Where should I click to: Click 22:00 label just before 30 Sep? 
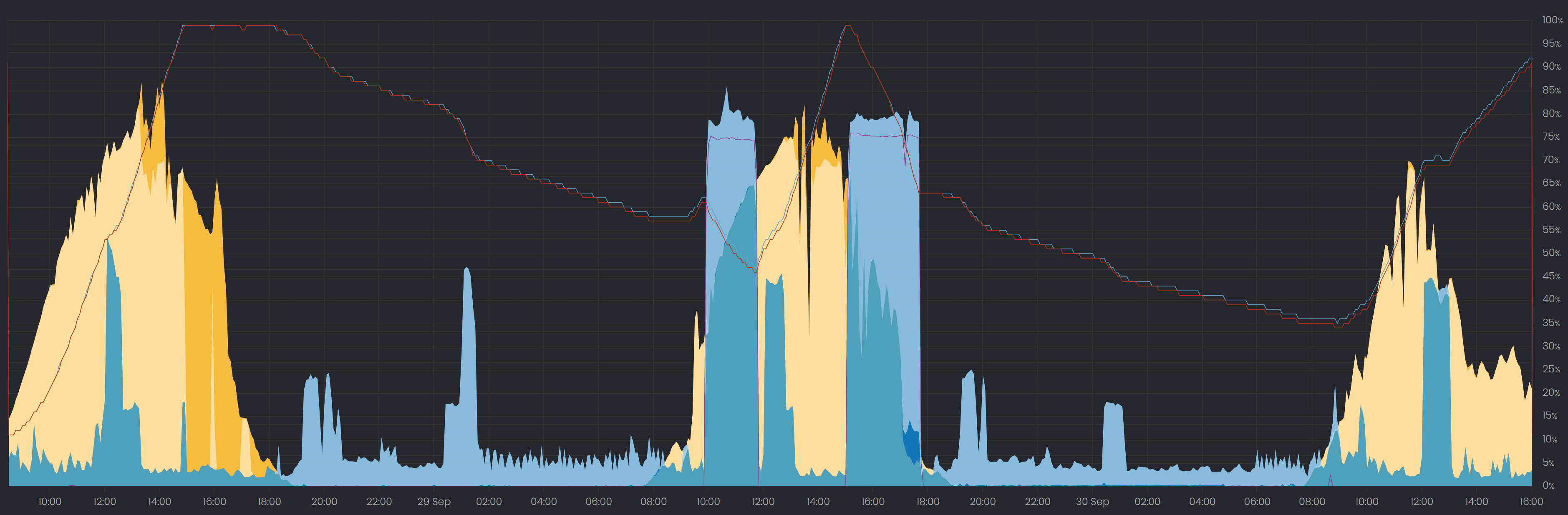pos(1037,502)
